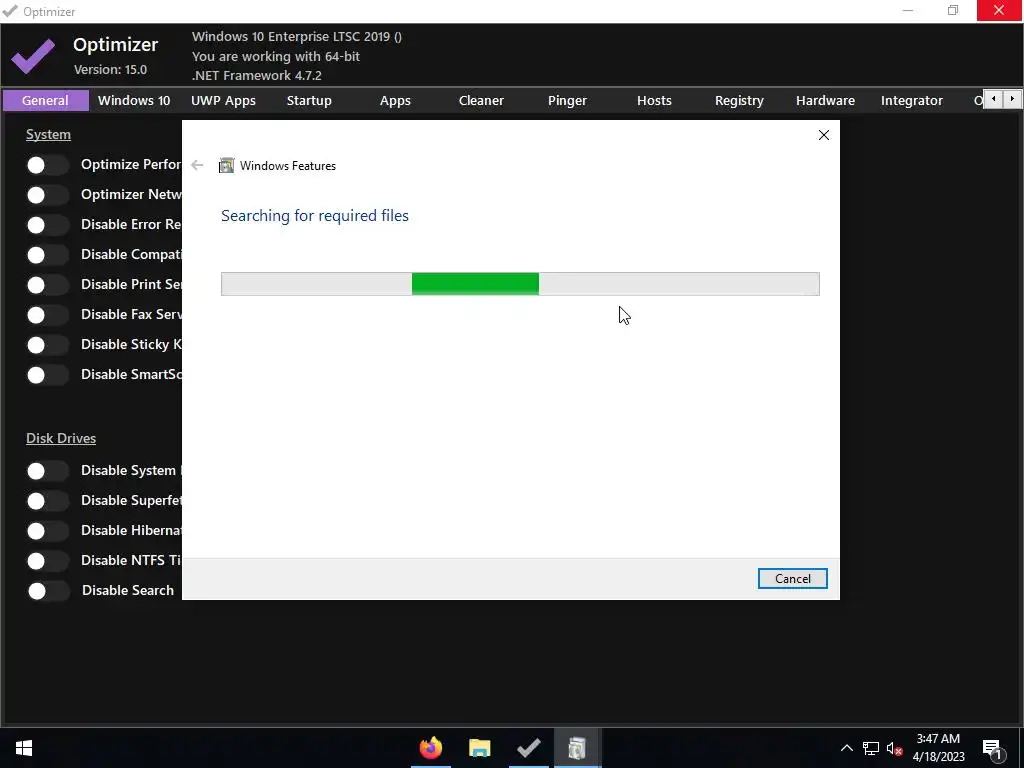Switch to the Hosts tab
1024x768 pixels.
[x=654, y=101]
